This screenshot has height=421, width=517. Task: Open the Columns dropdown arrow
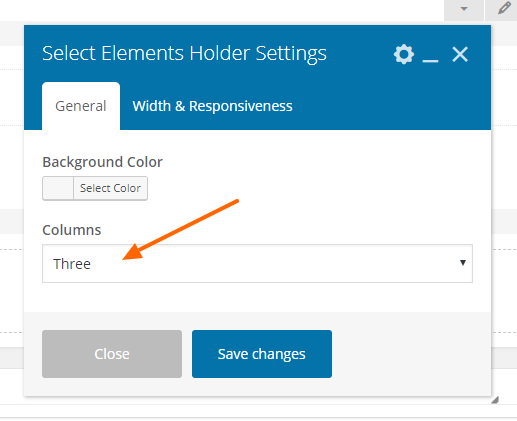tap(463, 263)
